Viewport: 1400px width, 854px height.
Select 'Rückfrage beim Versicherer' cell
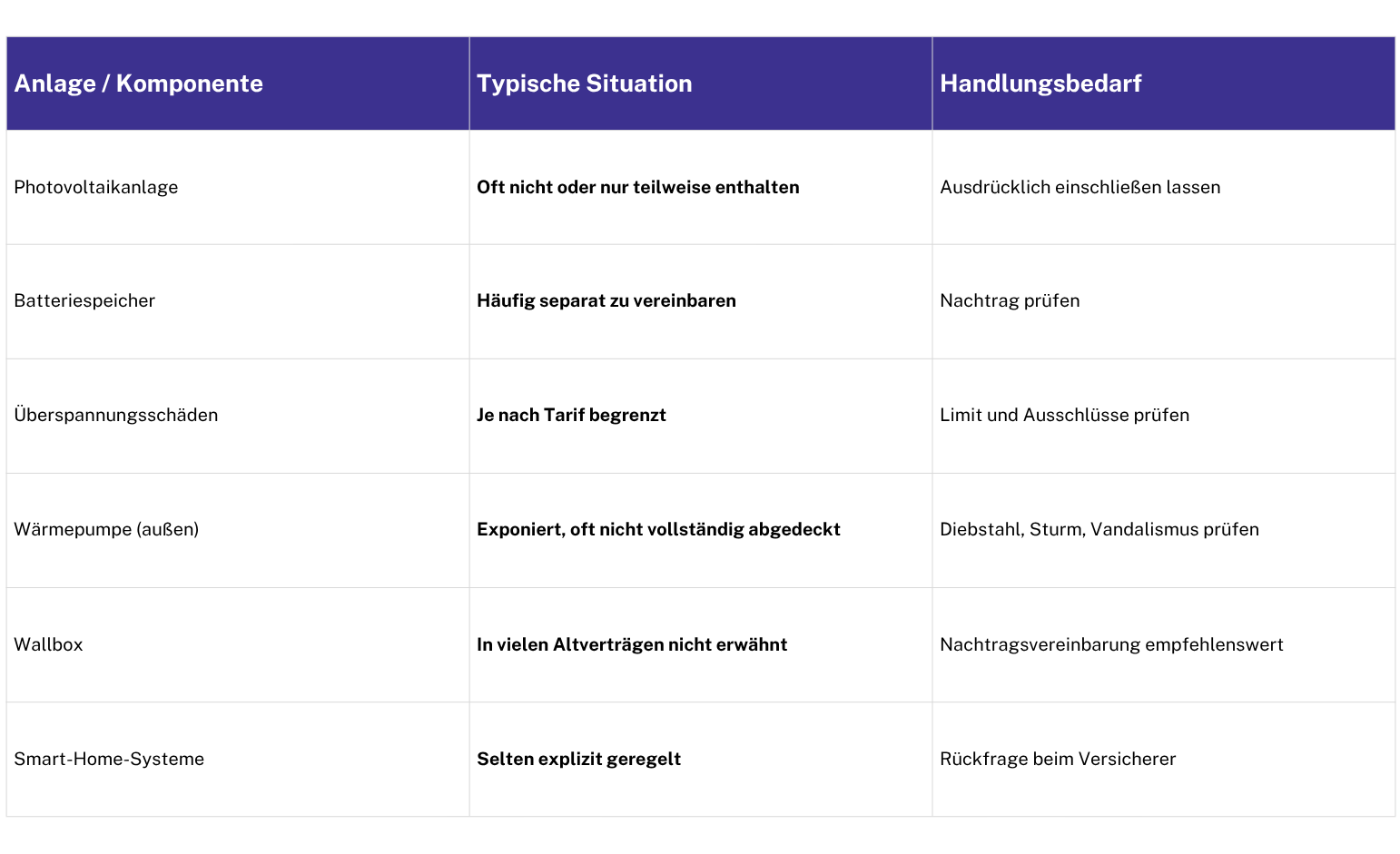[1164, 759]
